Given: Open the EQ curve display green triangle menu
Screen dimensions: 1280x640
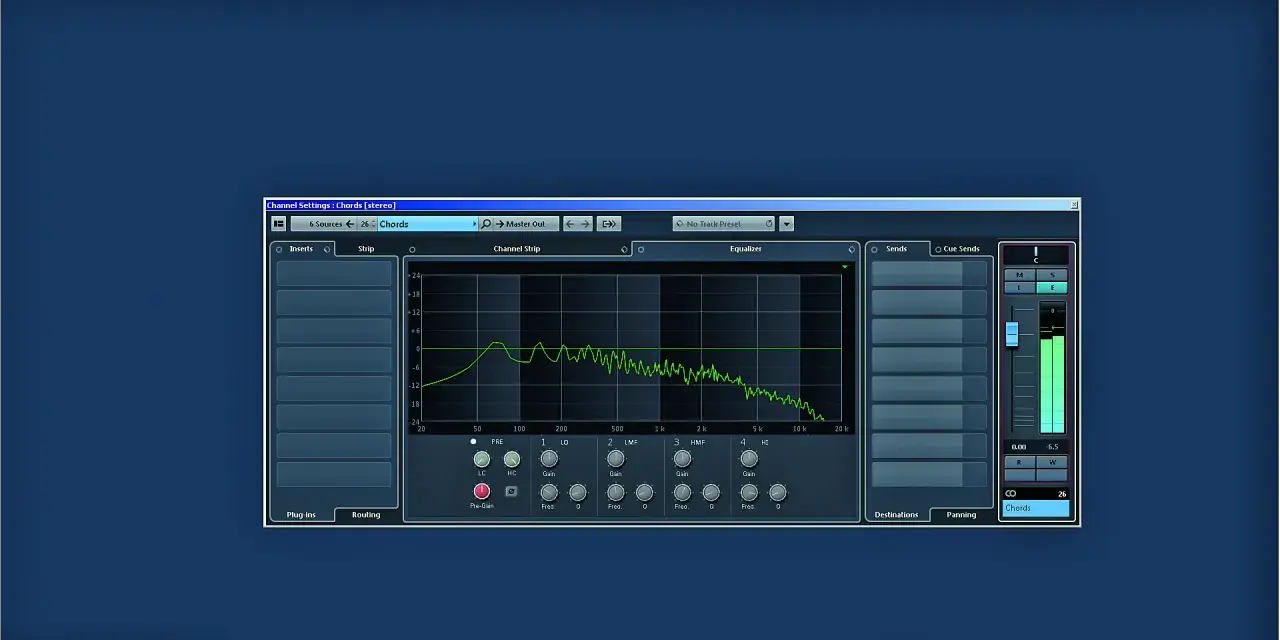Looking at the screenshot, I should point(845,267).
